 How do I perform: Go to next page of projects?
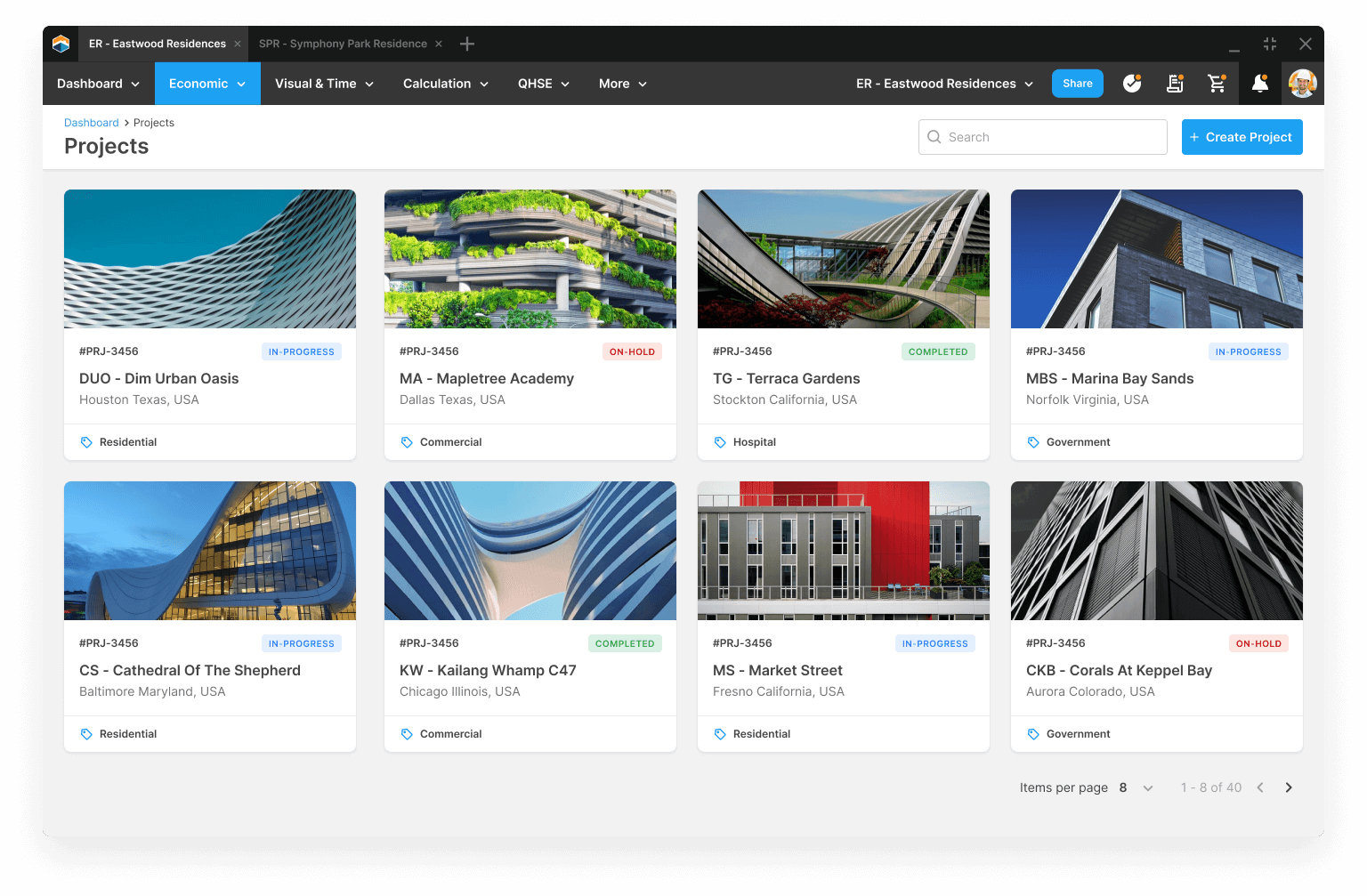click(1289, 787)
